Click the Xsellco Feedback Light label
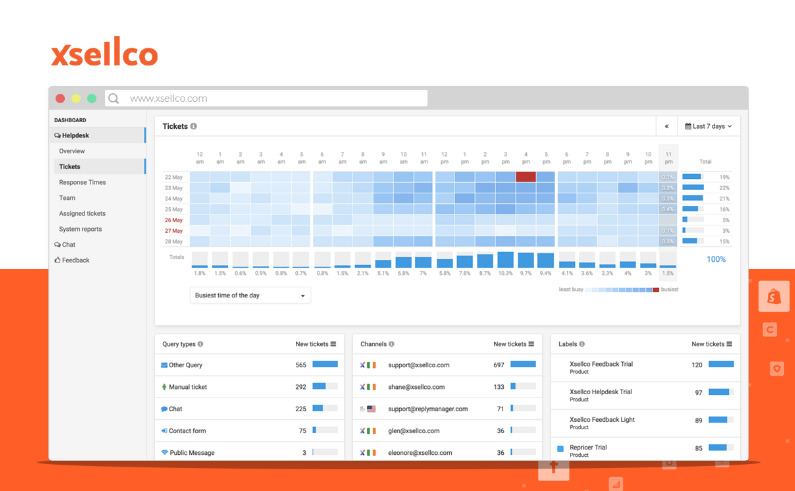Image resolution: width=795 pixels, height=491 pixels. [602, 420]
